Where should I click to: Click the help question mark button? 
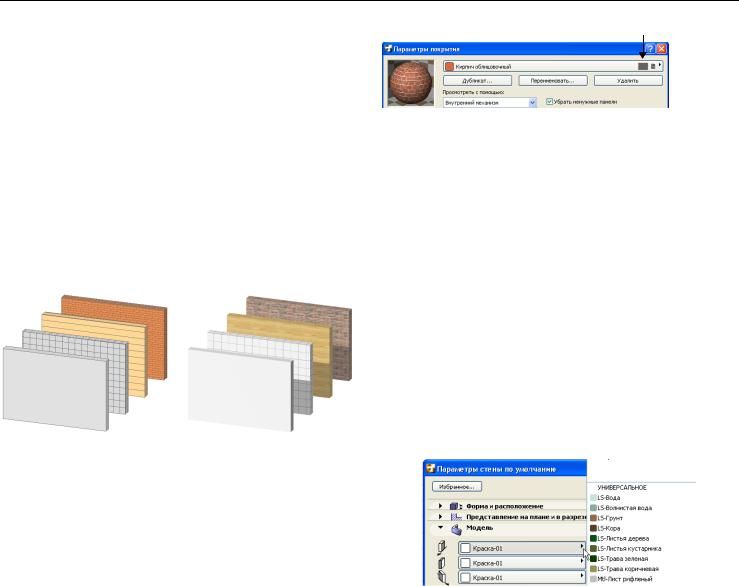tap(650, 49)
